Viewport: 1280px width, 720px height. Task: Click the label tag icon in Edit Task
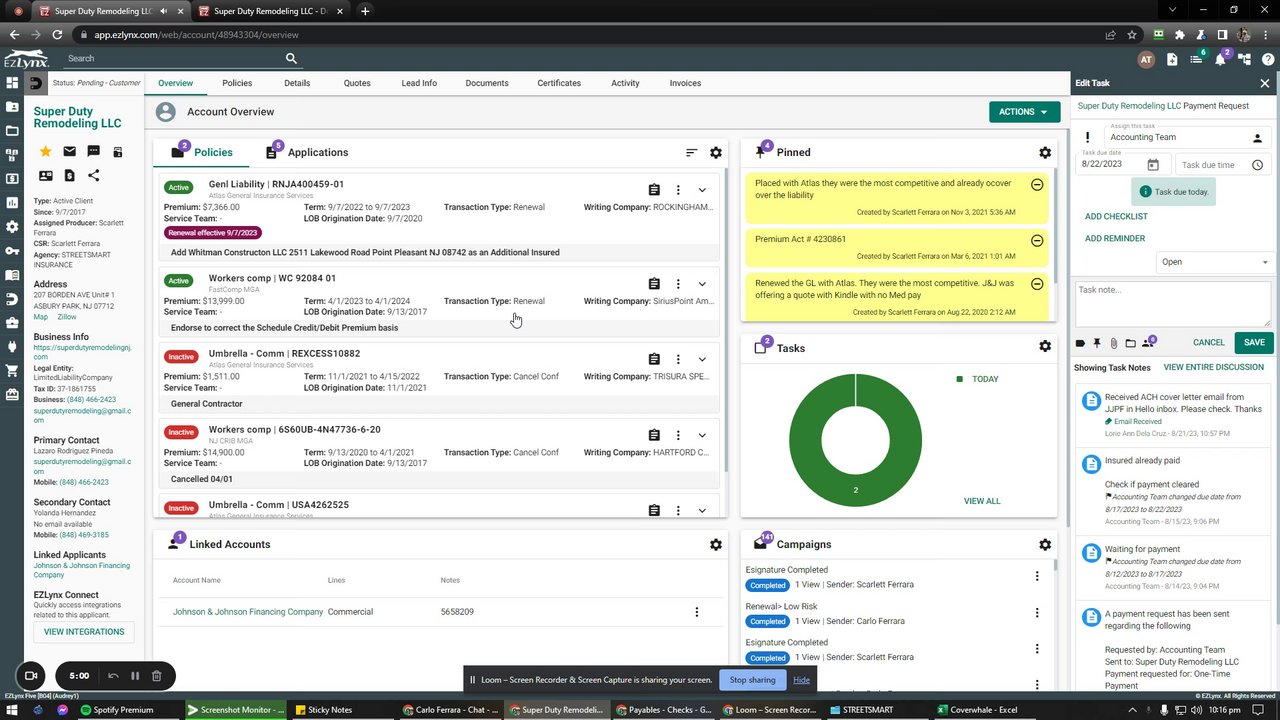1080,343
